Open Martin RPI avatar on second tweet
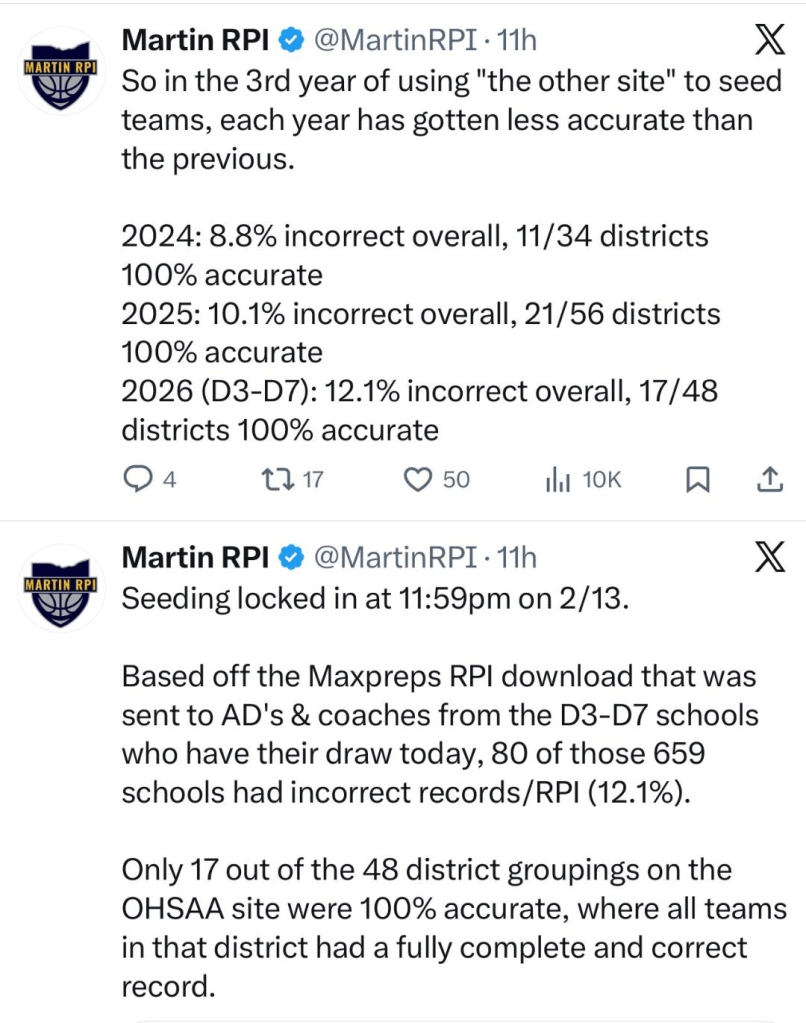Screen dimensions: 806x1023 click(x=62, y=588)
